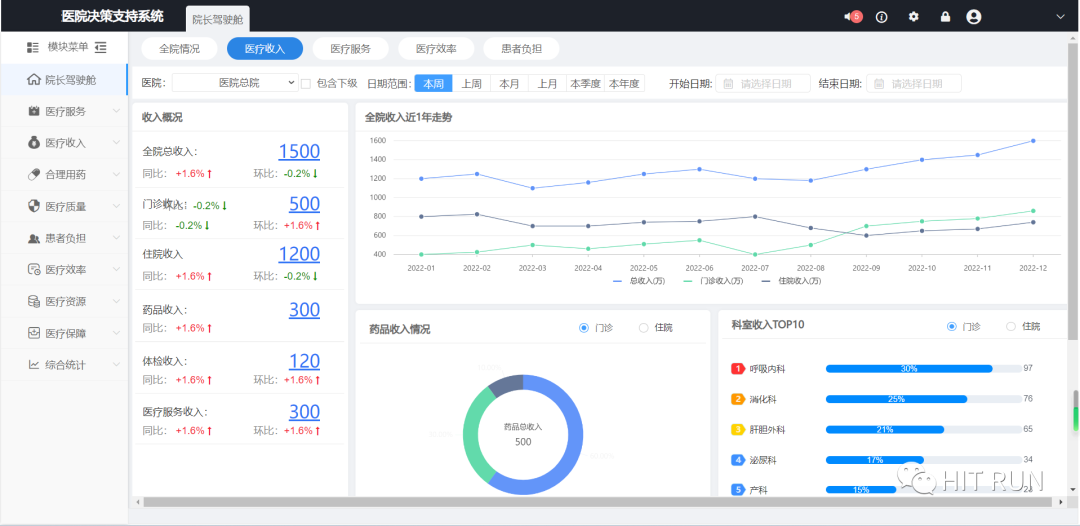Switch to the 全院情况 tab
The height and width of the screenshot is (526, 1080).
click(180, 49)
